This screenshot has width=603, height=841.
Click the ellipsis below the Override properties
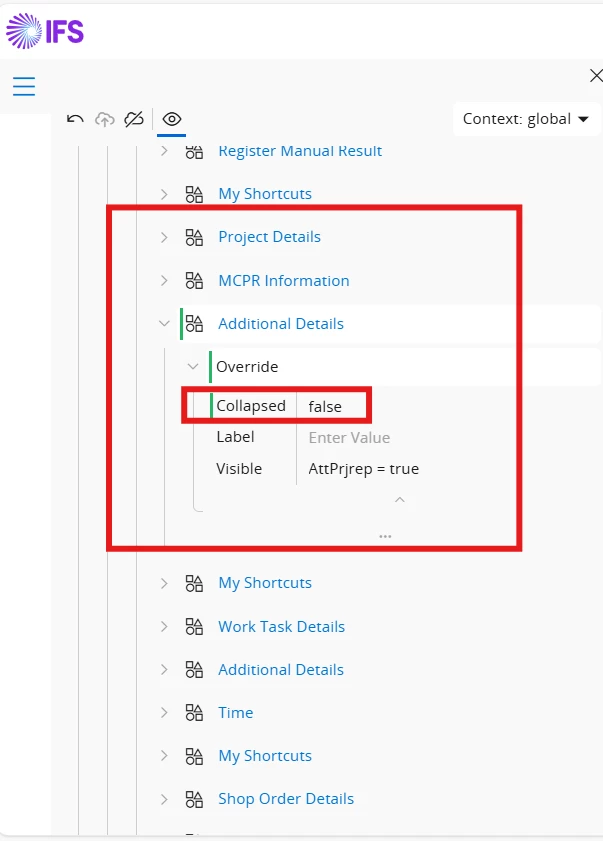point(385,537)
